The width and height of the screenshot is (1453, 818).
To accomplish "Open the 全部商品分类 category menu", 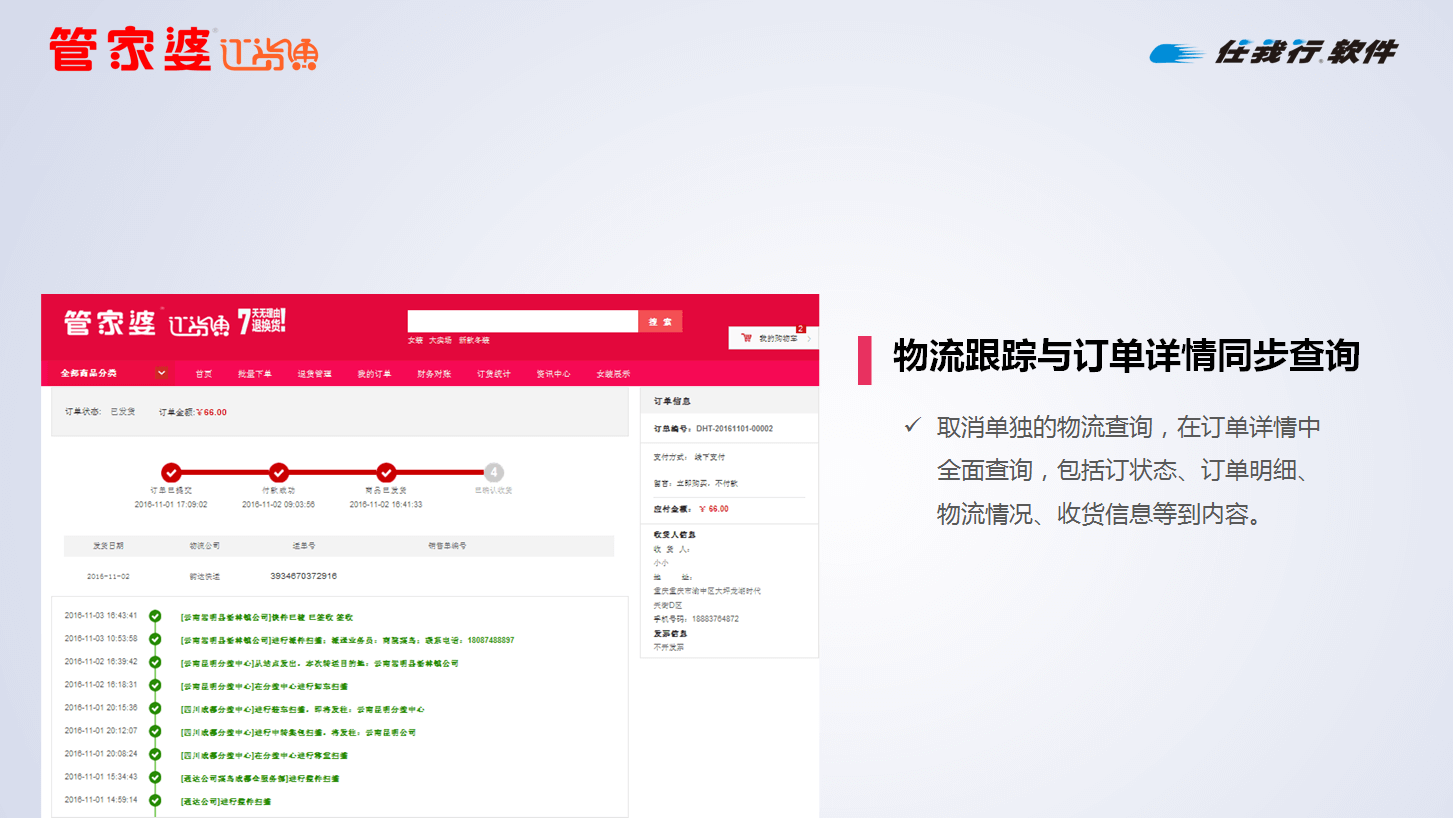I will (x=89, y=373).
